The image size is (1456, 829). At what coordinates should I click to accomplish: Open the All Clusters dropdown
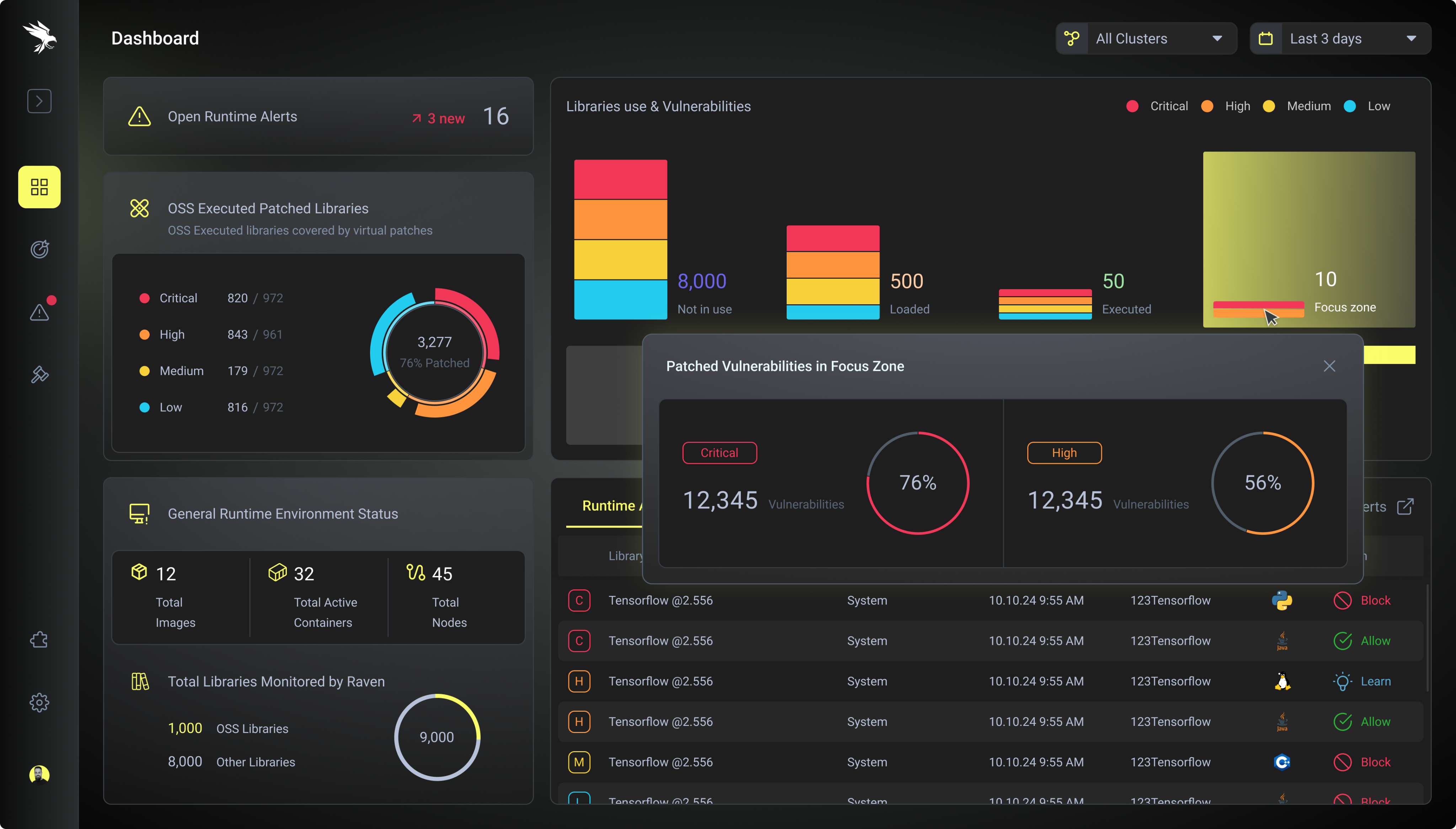1146,38
